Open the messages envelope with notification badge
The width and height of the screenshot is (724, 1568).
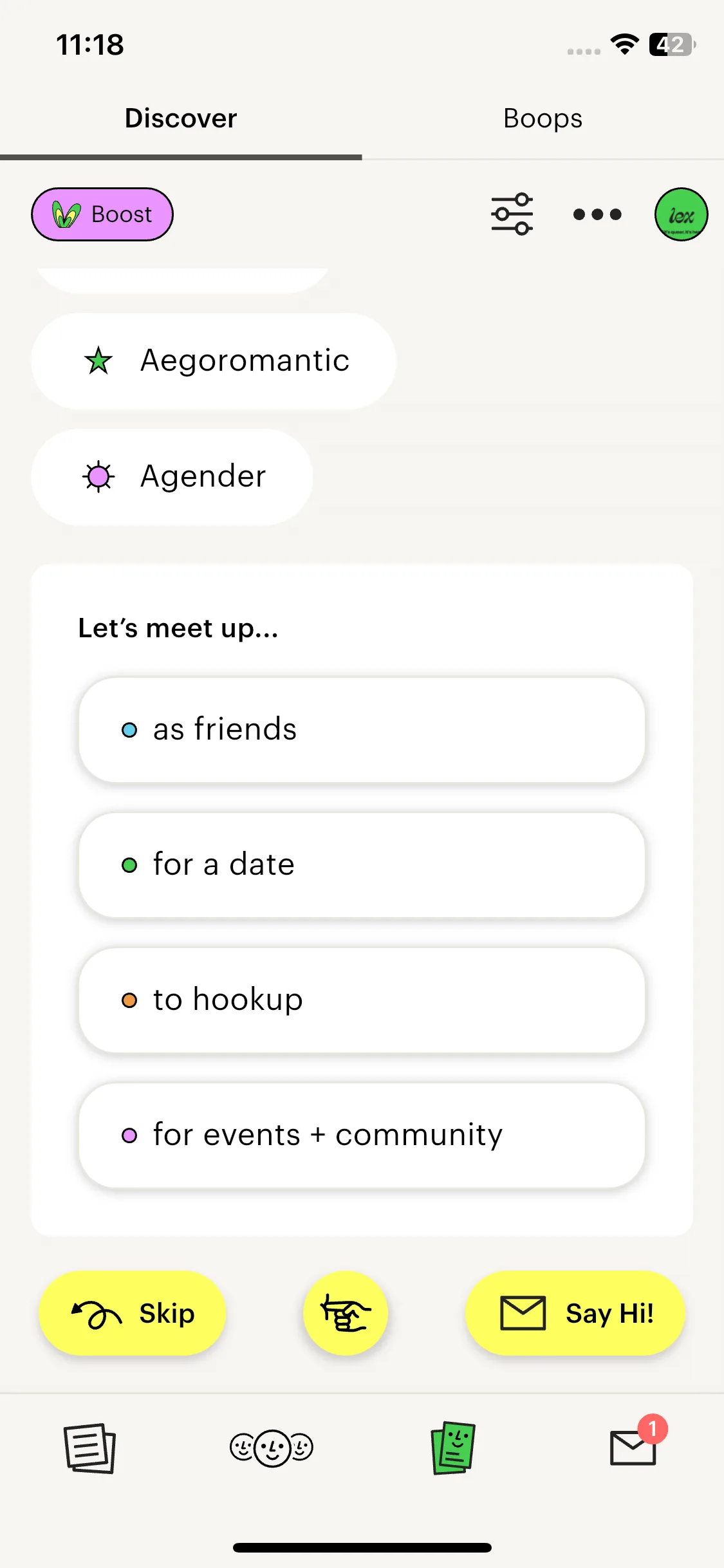(633, 1448)
